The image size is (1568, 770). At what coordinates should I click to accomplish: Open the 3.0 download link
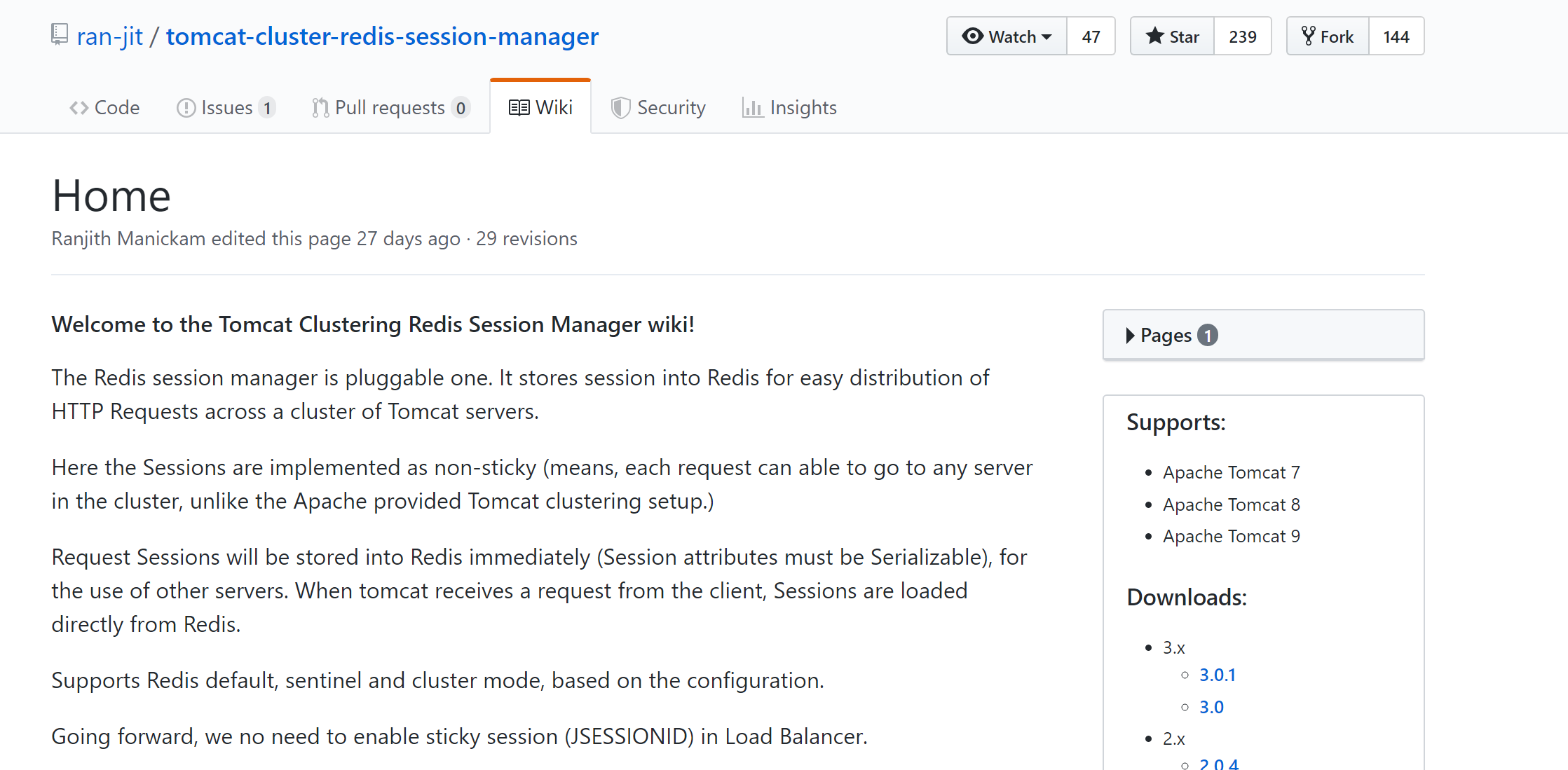(x=1211, y=707)
